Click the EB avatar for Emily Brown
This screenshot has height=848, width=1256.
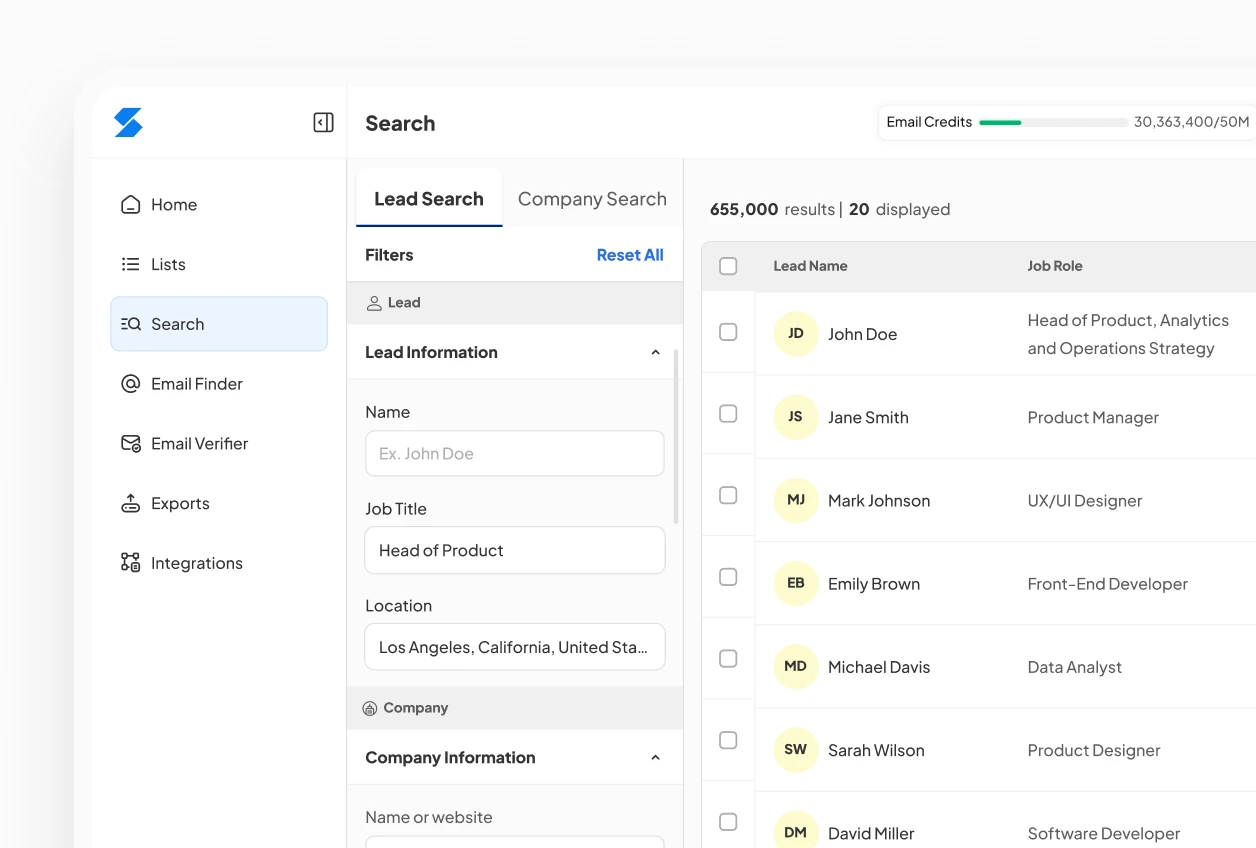[796, 583]
